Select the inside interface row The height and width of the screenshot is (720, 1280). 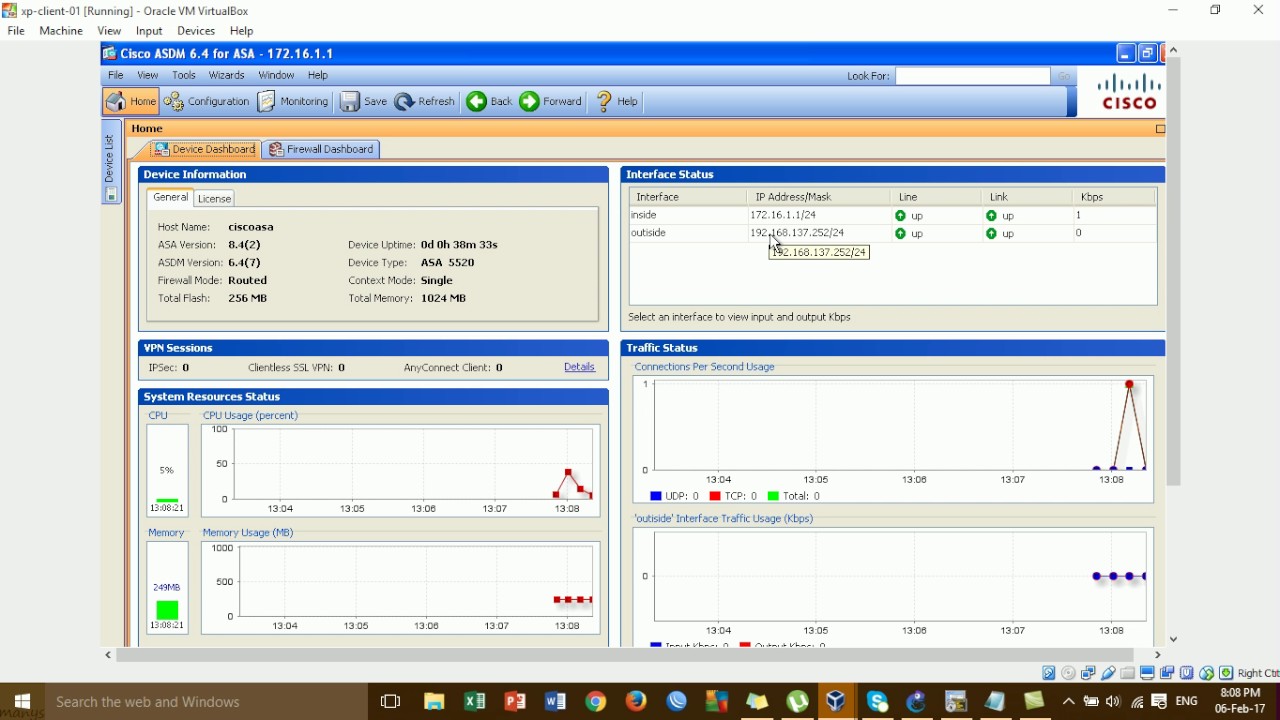click(x=893, y=215)
